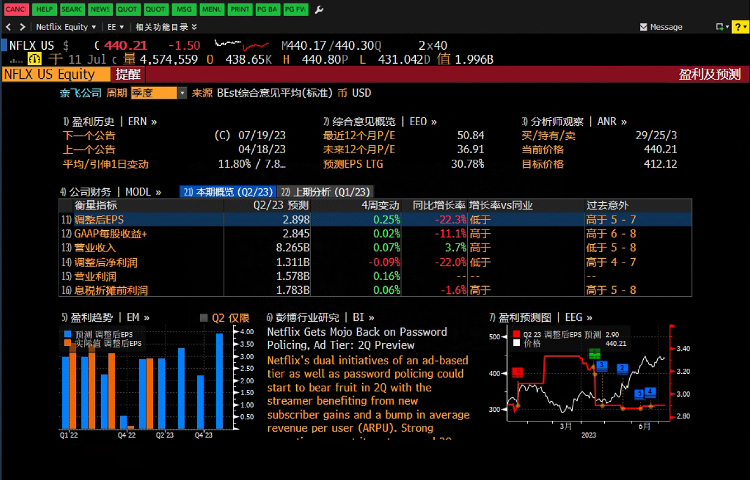
Task: Click the green SEARCH key
Action: pyautogui.click(x=72, y=10)
